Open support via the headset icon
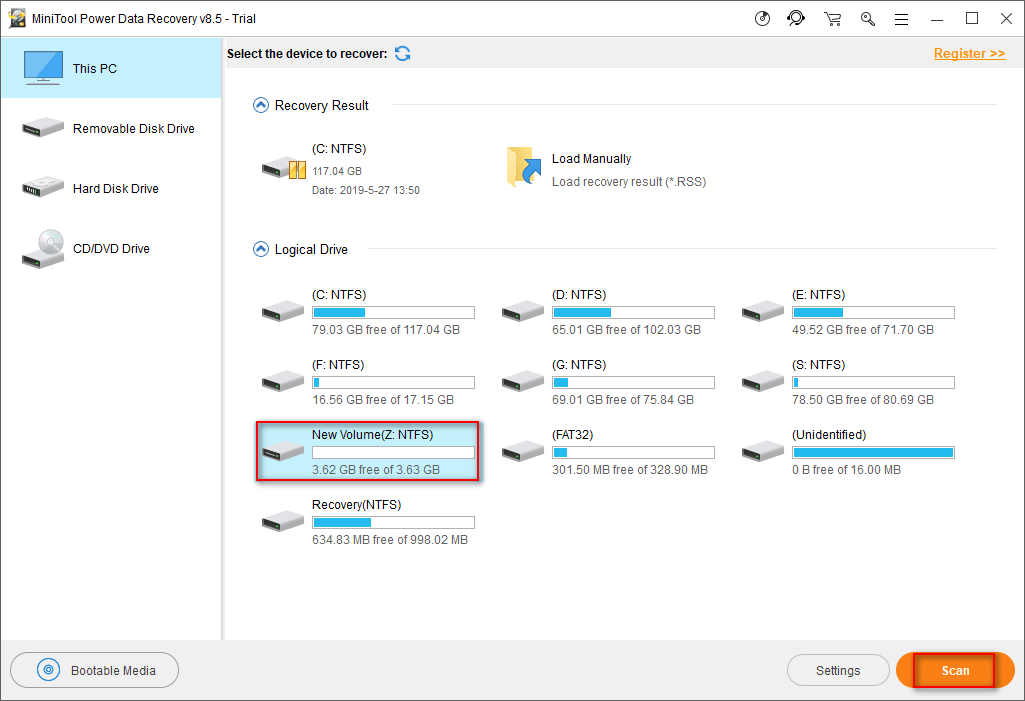This screenshot has width=1025, height=701. coord(796,18)
